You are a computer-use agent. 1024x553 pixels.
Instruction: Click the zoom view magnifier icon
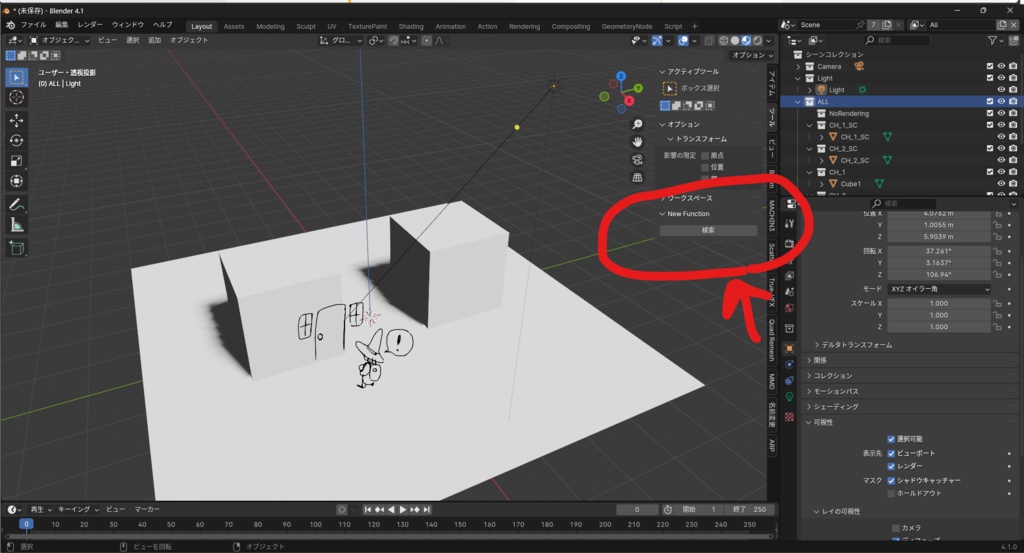coord(637,124)
